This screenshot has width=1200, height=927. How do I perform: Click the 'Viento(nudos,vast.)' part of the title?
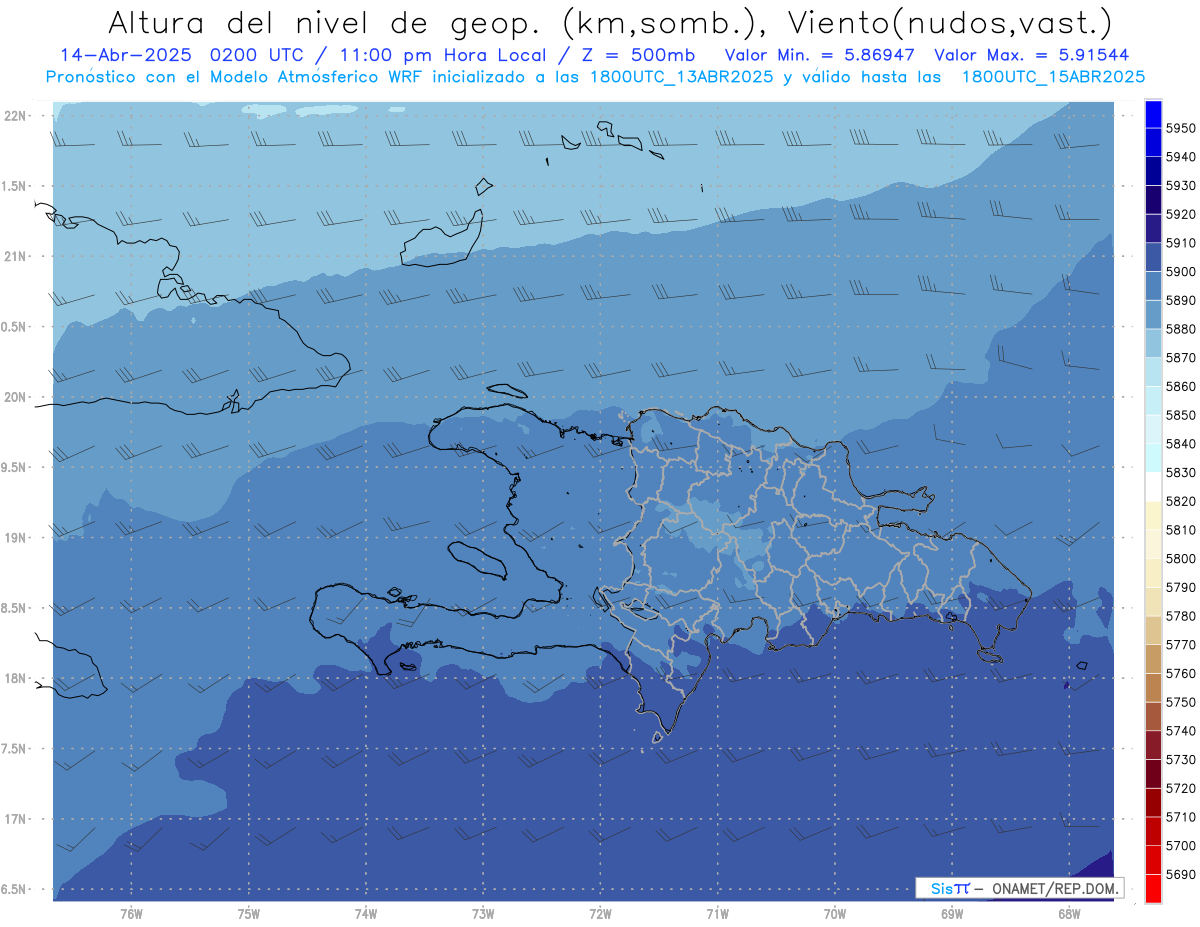950,22
